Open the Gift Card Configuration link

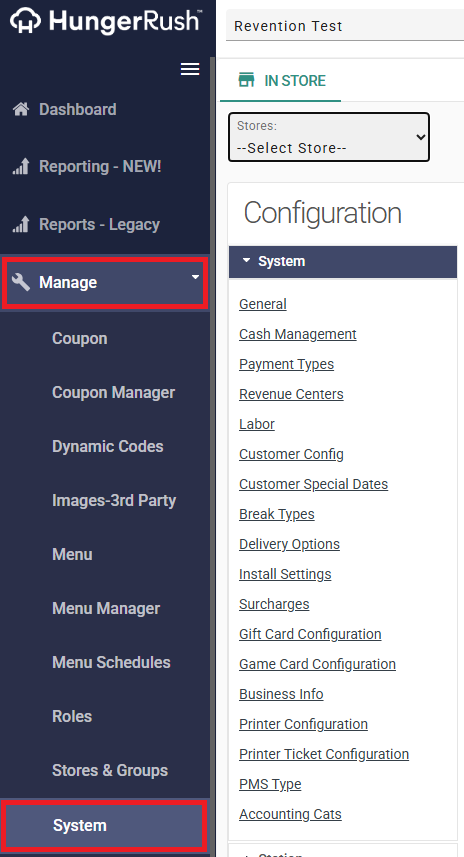tap(310, 634)
